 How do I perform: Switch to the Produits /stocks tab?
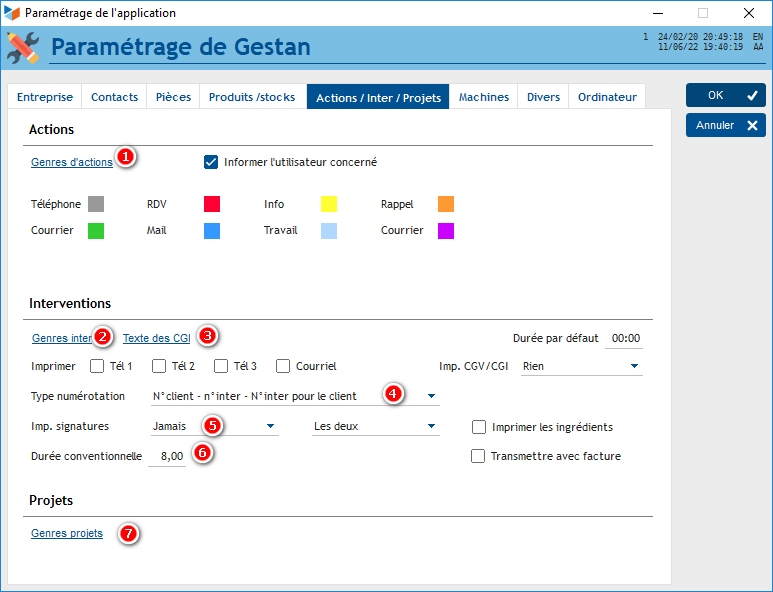pyautogui.click(x=252, y=97)
